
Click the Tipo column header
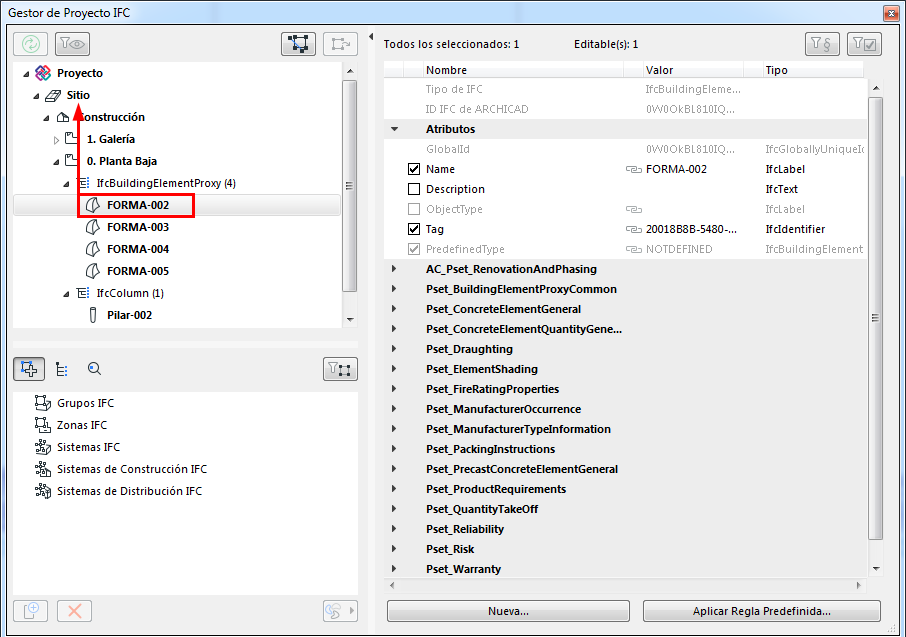click(813, 70)
